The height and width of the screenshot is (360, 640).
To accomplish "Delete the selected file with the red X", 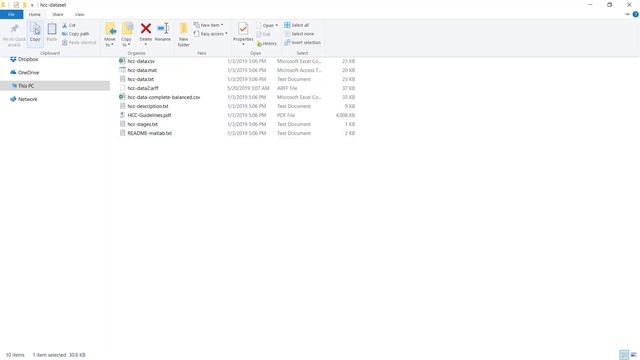I will tap(146, 33).
